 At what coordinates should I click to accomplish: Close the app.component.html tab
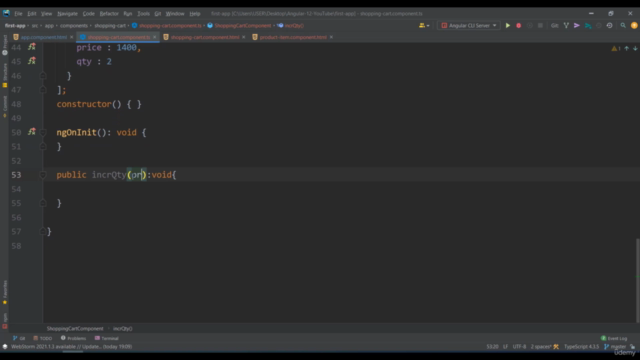(71, 37)
